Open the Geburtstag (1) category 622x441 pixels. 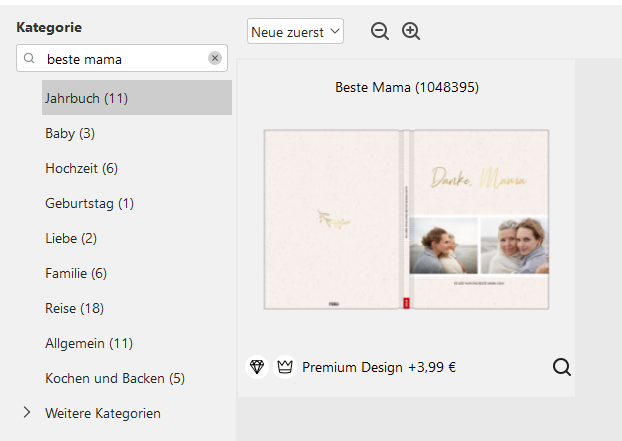pos(89,203)
